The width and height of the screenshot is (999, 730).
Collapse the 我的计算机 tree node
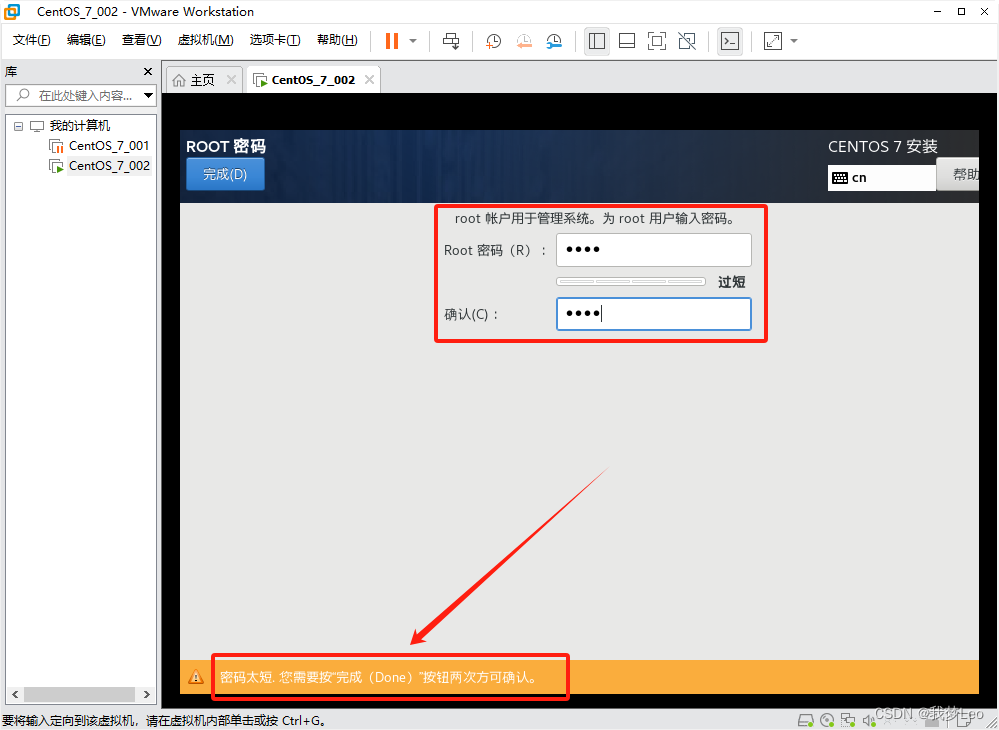(x=18, y=126)
